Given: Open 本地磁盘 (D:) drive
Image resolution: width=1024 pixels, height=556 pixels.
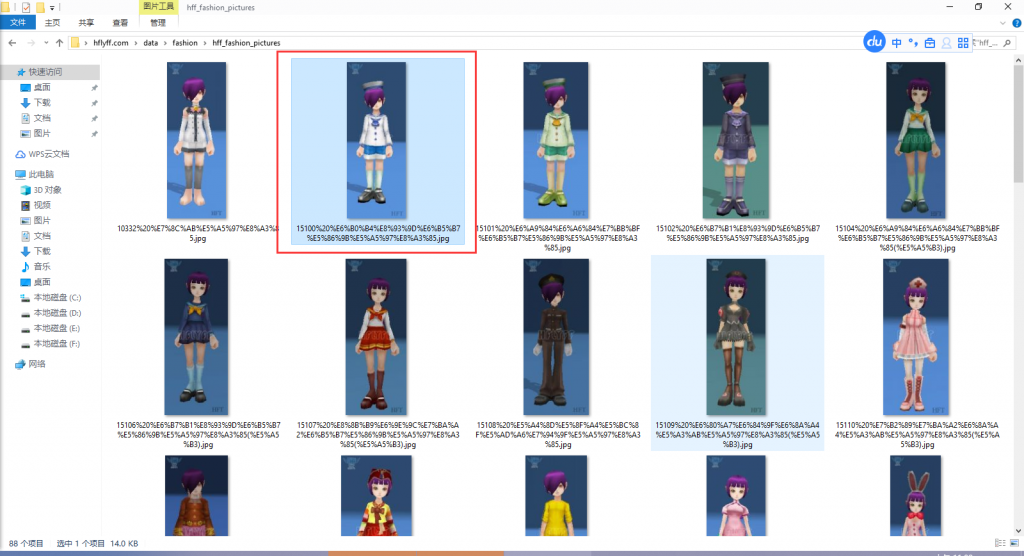Looking at the screenshot, I should click(x=57, y=313).
